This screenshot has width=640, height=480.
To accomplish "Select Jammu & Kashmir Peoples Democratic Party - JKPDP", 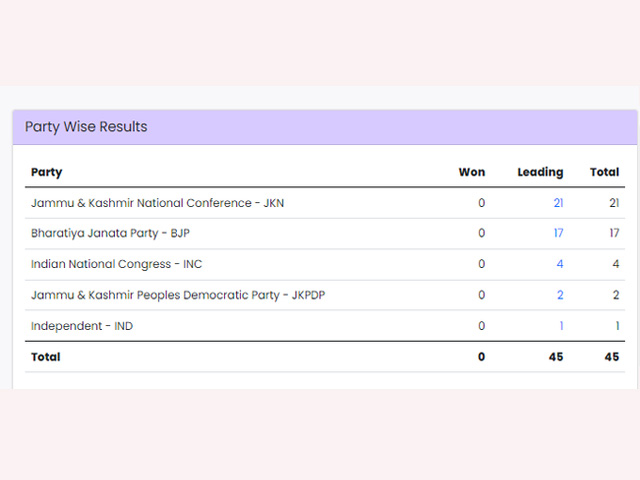I will (178, 295).
